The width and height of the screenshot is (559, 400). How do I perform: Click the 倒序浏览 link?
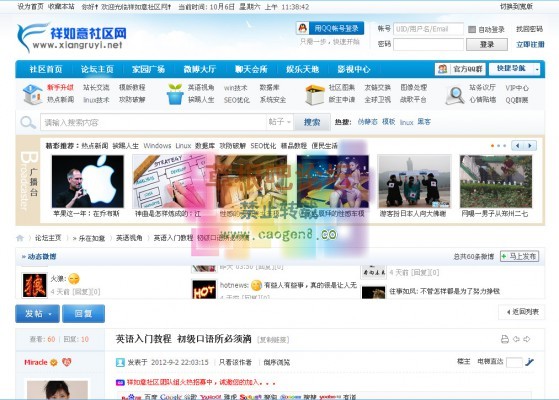pyautogui.click(x=277, y=362)
